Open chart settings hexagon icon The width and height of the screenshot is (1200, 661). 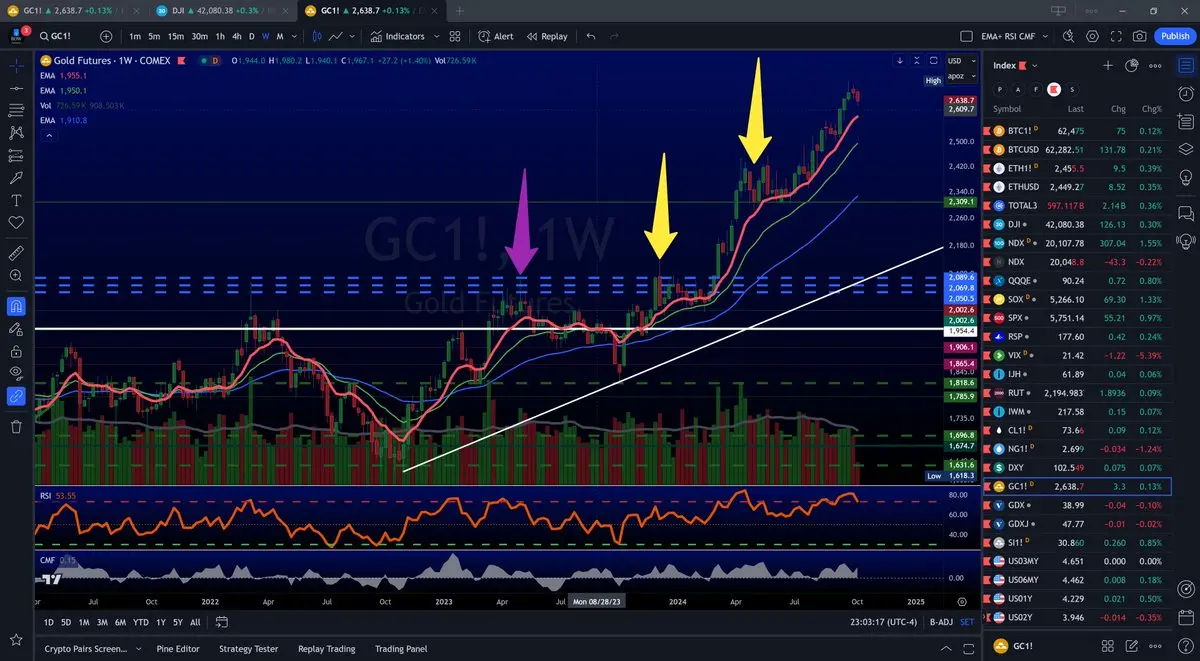coord(1092,36)
